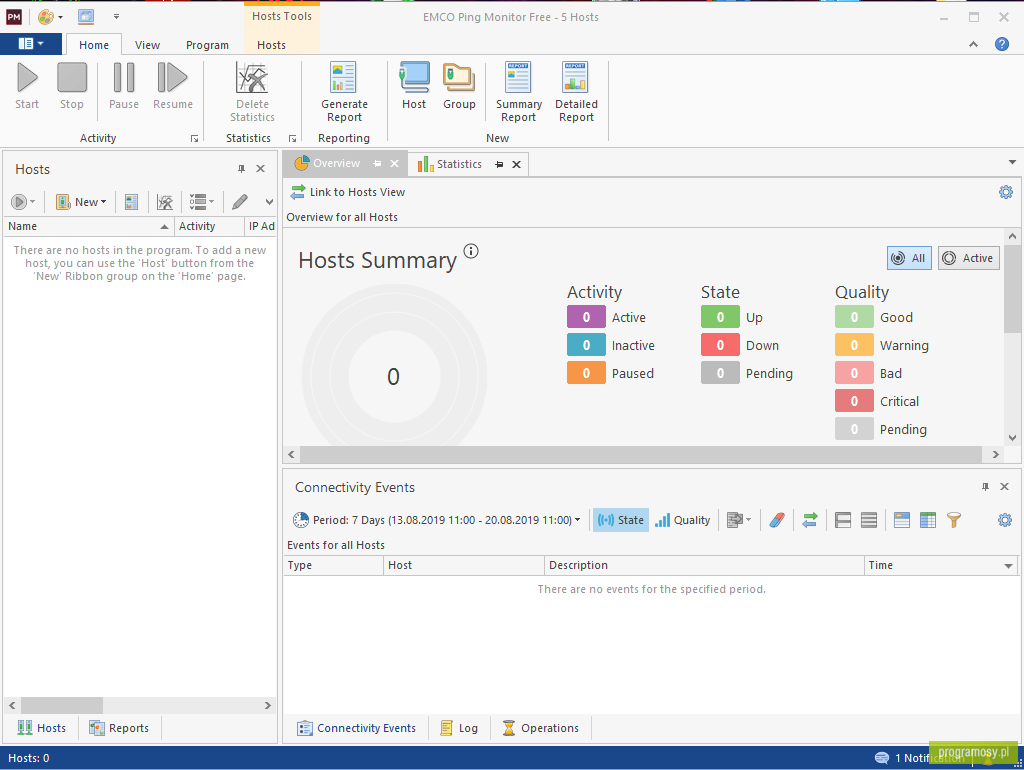Toggle Link to Hosts View

pos(348,192)
